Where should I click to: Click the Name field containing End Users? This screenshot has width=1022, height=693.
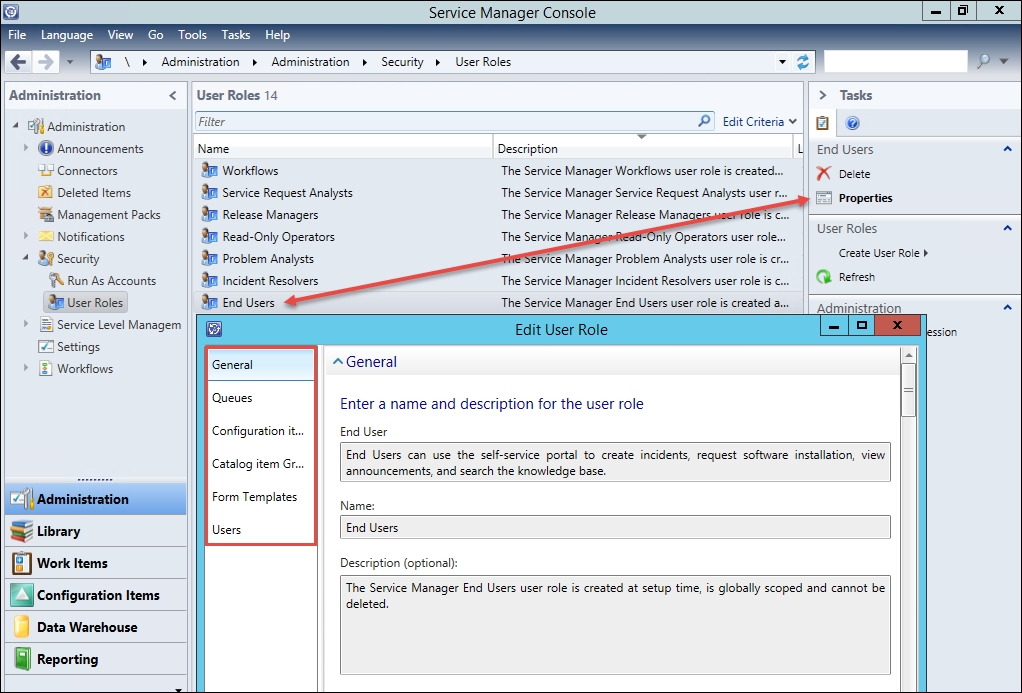coord(615,527)
